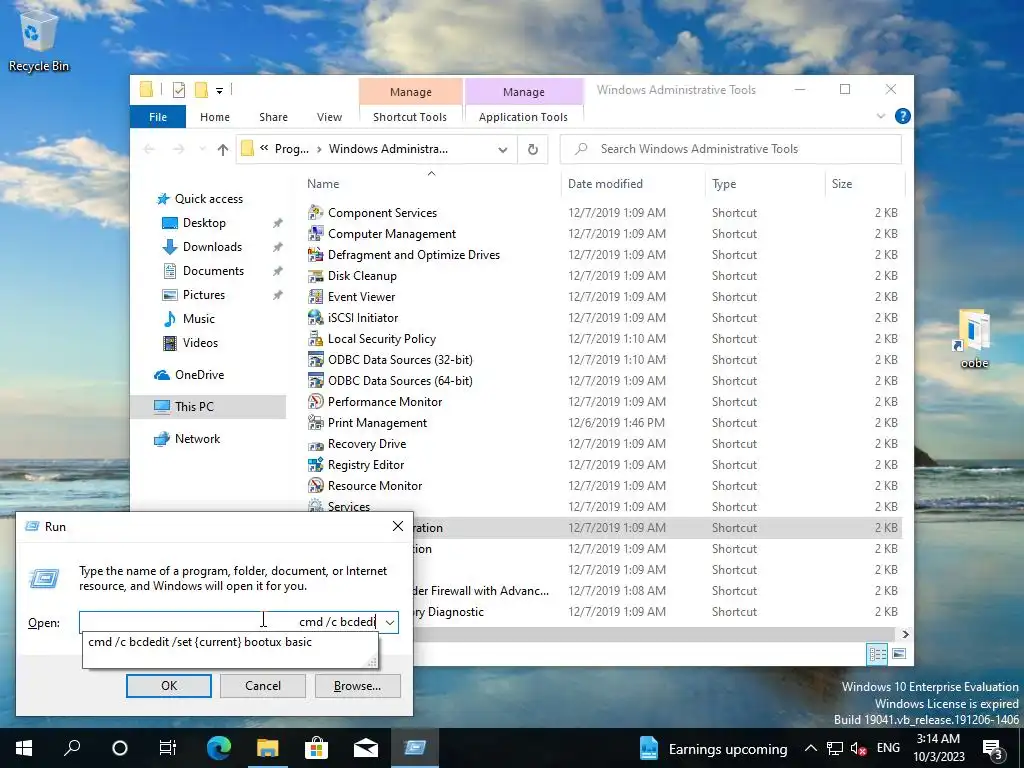Click the Recovery Drive icon
The image size is (1024, 768).
pos(315,444)
